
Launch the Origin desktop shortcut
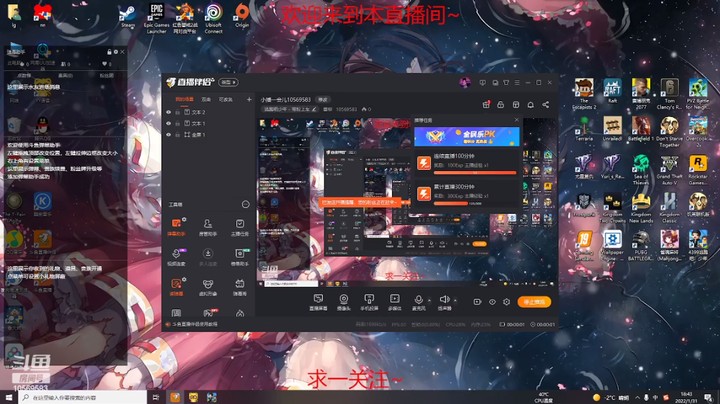(242, 16)
